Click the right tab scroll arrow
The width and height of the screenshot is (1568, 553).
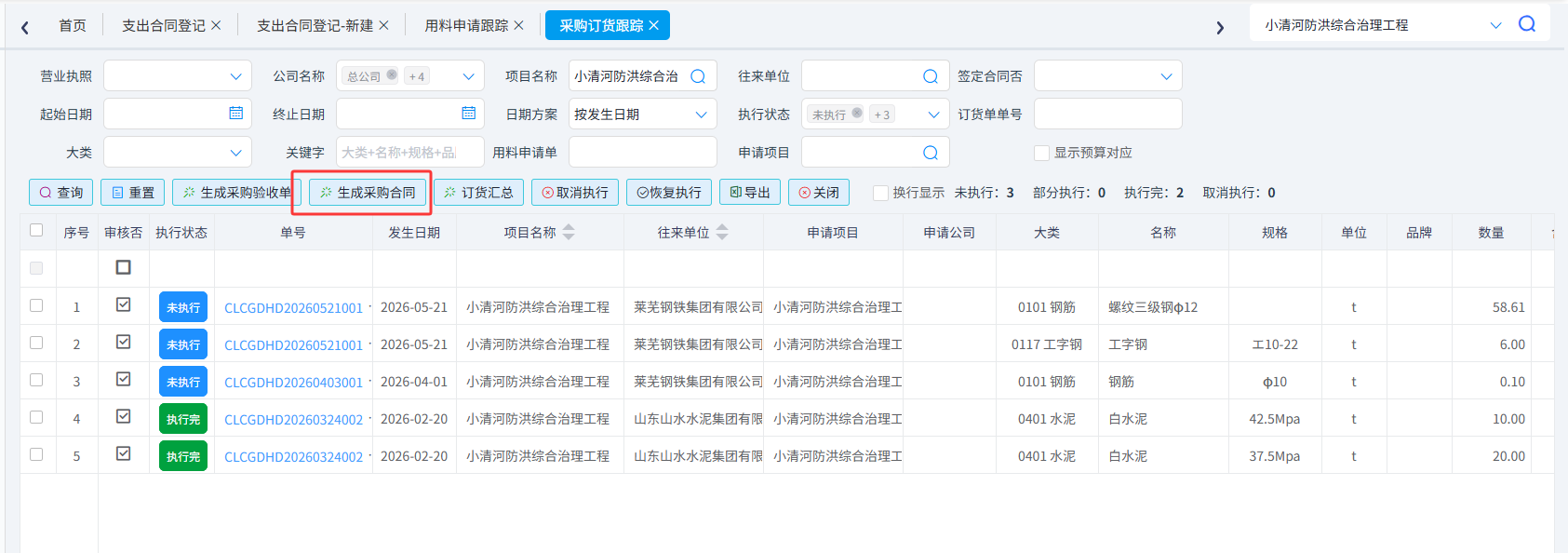point(1220,27)
